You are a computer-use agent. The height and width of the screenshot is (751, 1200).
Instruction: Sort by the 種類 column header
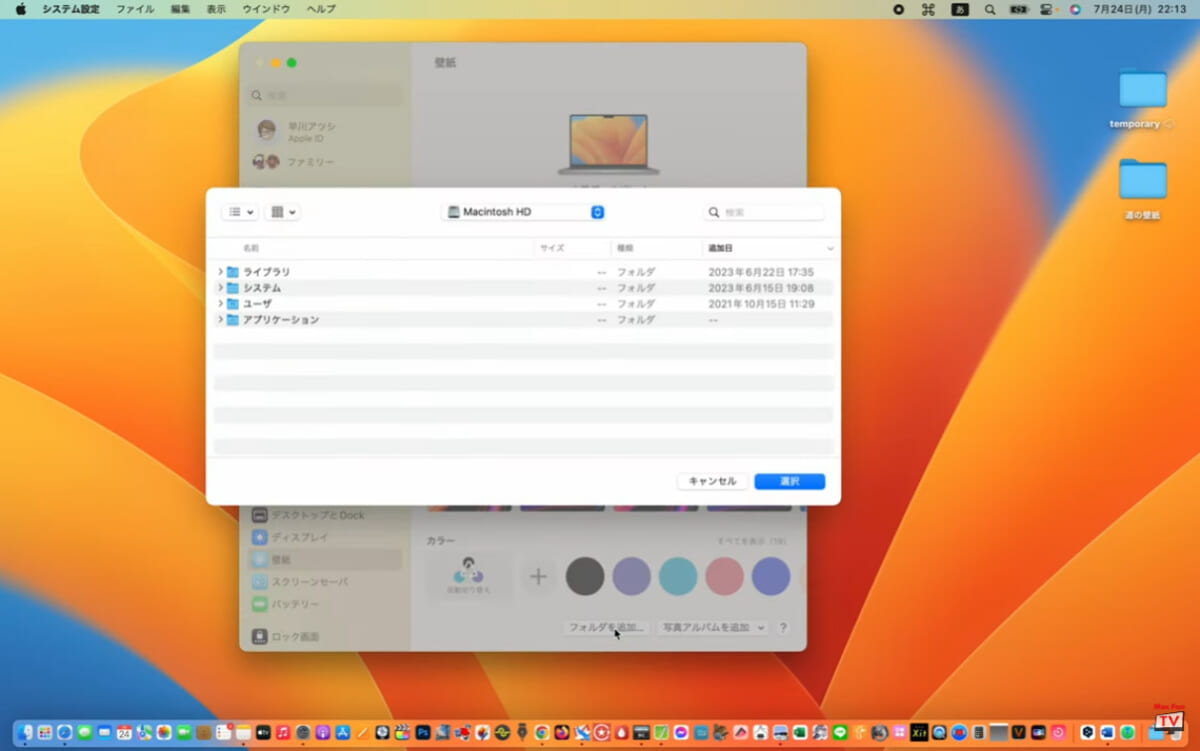tap(625, 248)
